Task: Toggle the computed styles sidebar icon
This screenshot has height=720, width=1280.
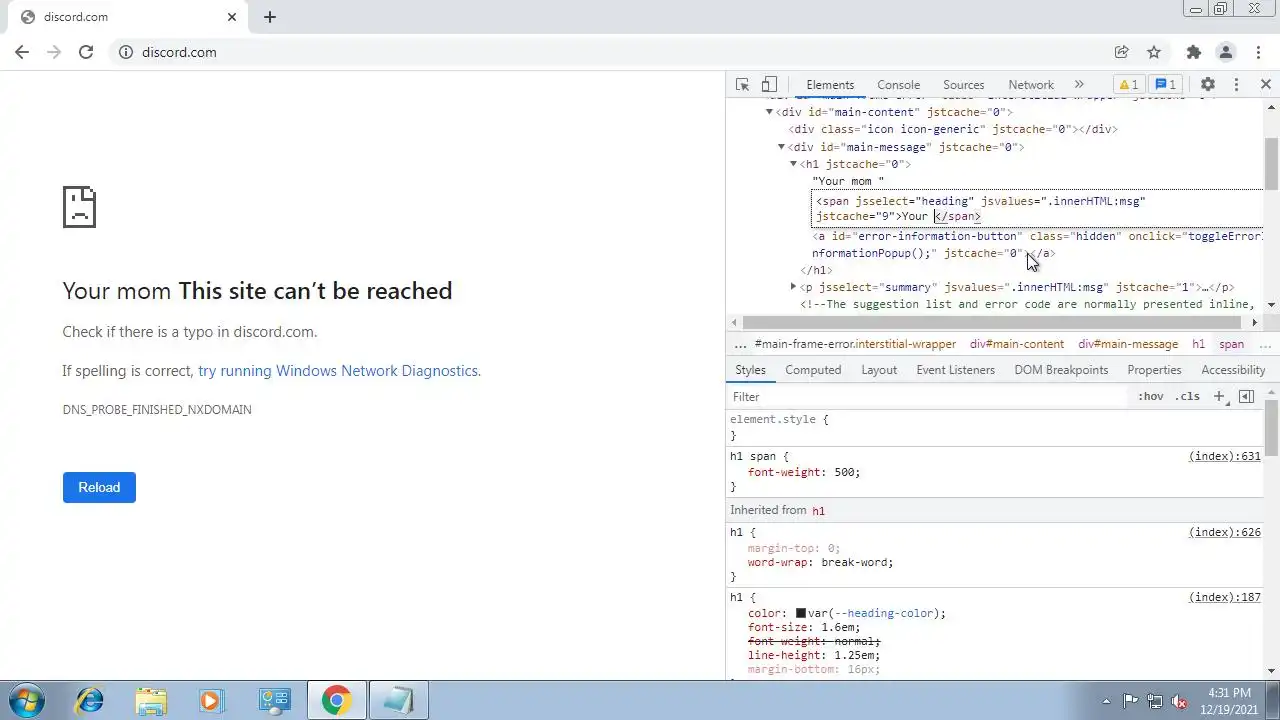Action: (x=1246, y=397)
